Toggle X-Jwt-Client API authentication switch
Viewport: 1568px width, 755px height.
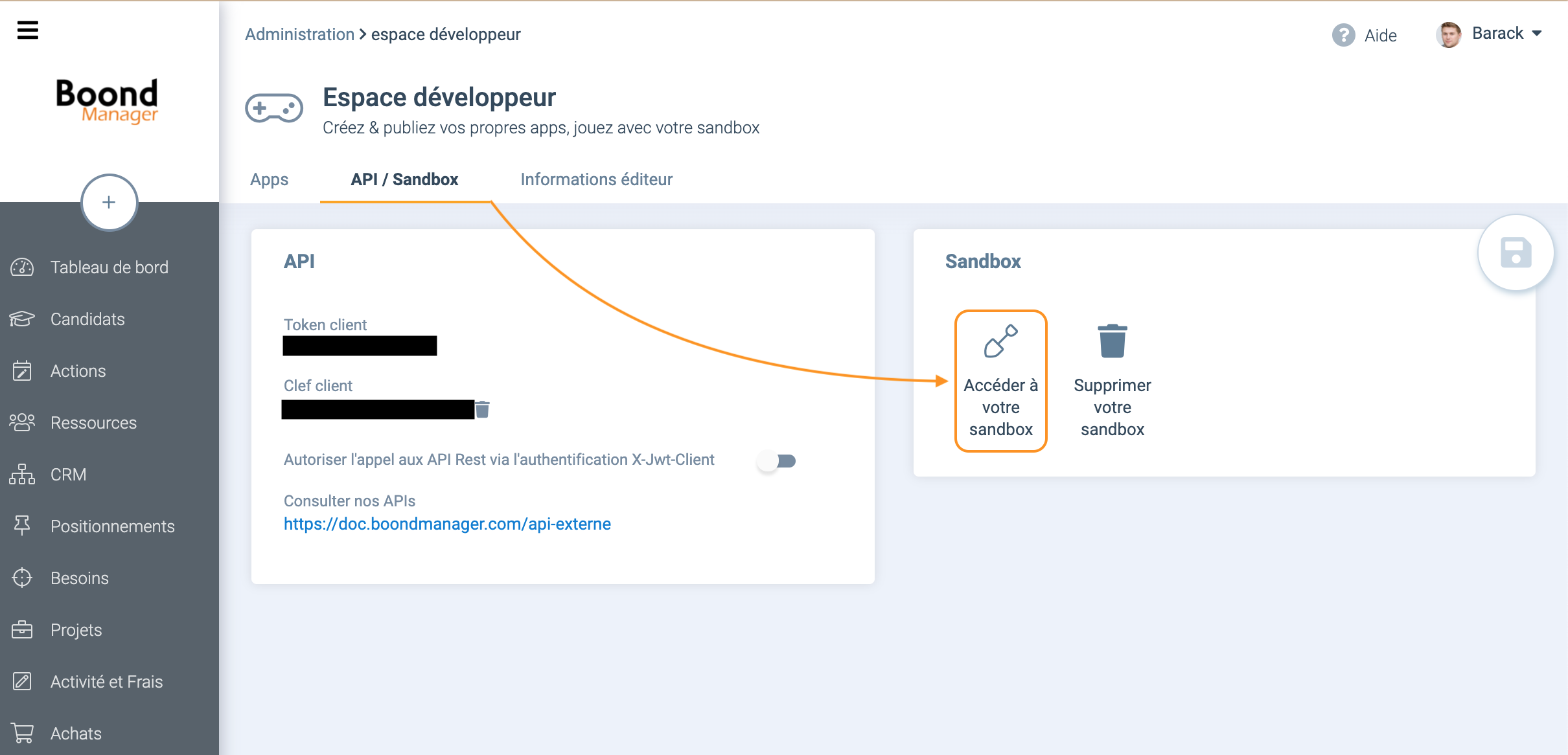(777, 461)
